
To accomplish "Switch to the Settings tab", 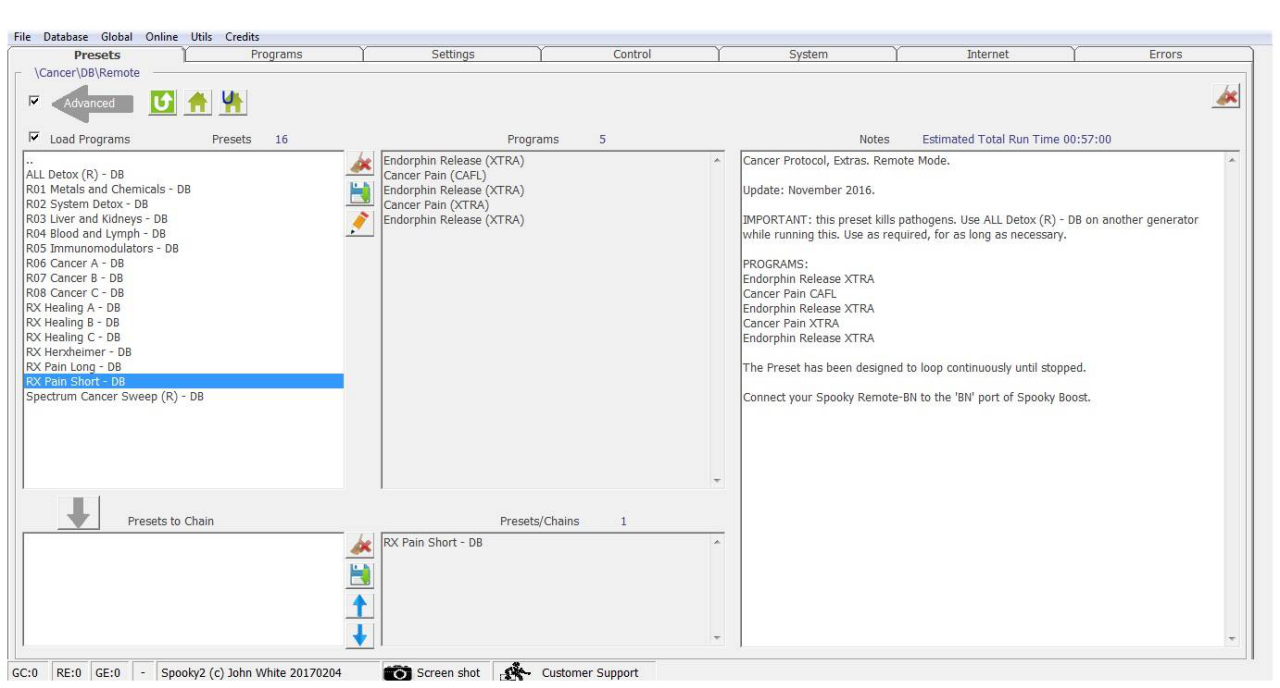I will [453, 54].
